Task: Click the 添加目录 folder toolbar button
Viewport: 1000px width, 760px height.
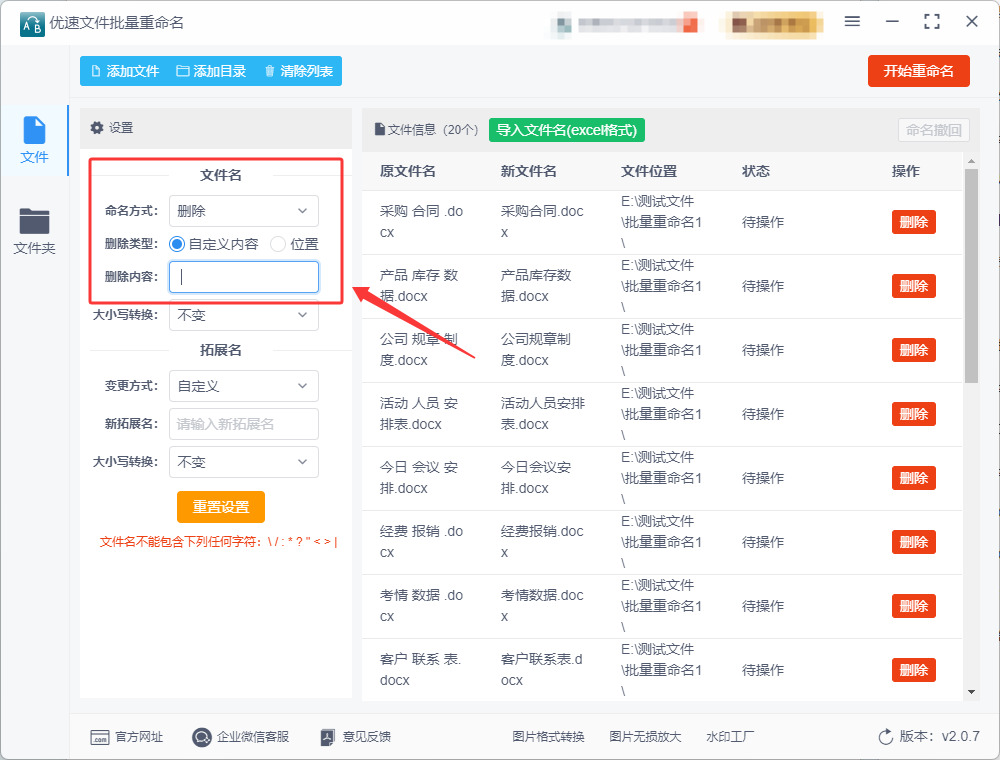Action: click(211, 71)
